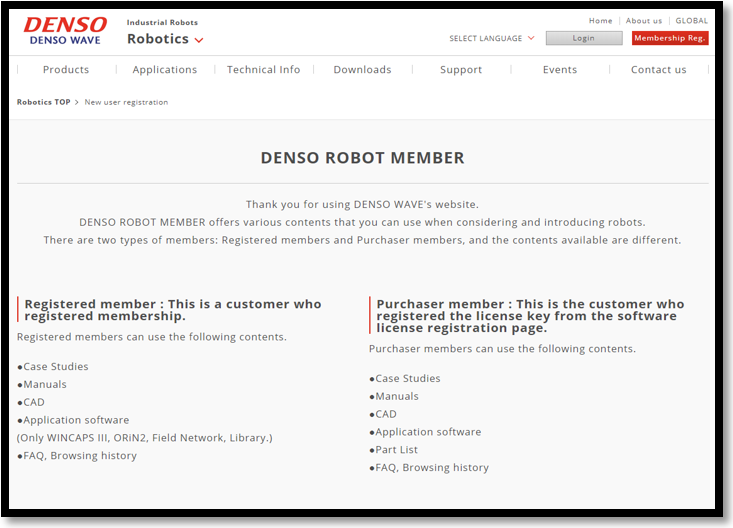
Task: Click the Industrial Robots label
Action: 162,22
